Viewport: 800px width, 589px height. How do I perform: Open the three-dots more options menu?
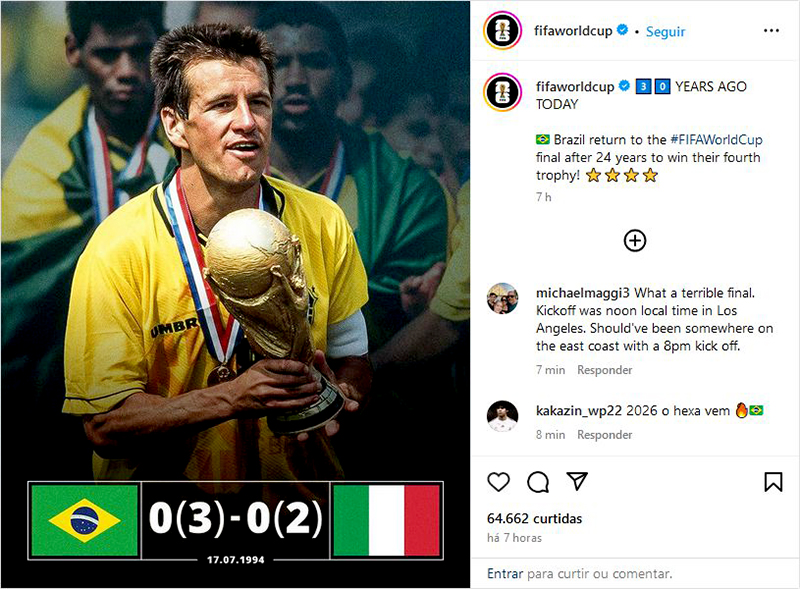click(x=771, y=31)
